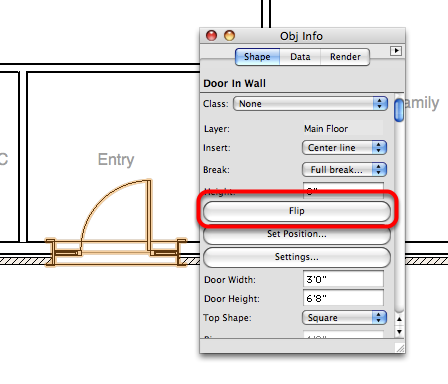This screenshot has width=448, height=384.
Task: Open the Insert dropdown showing Center line
Action: coord(344,148)
